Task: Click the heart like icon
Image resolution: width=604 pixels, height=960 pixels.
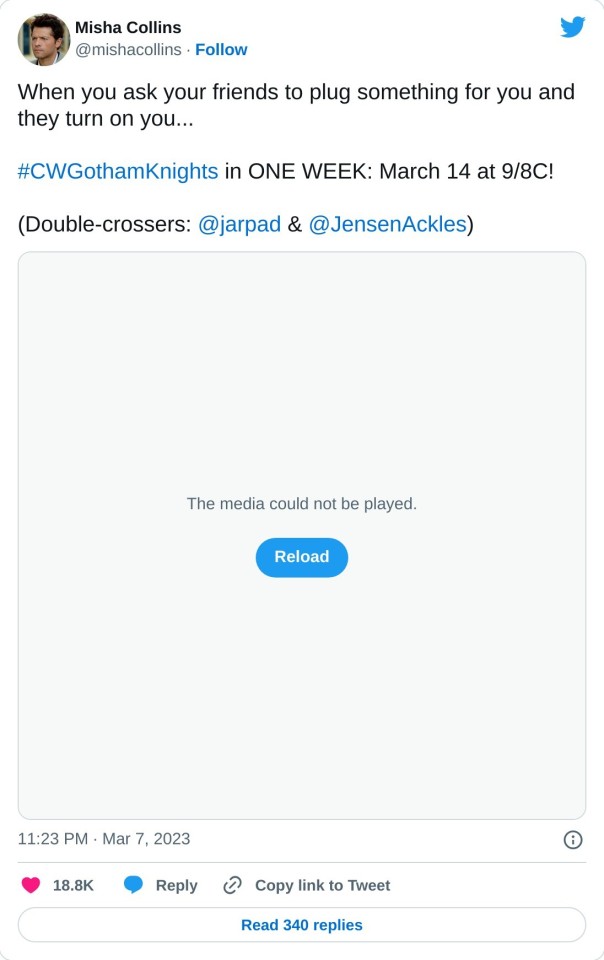Action: point(31,885)
